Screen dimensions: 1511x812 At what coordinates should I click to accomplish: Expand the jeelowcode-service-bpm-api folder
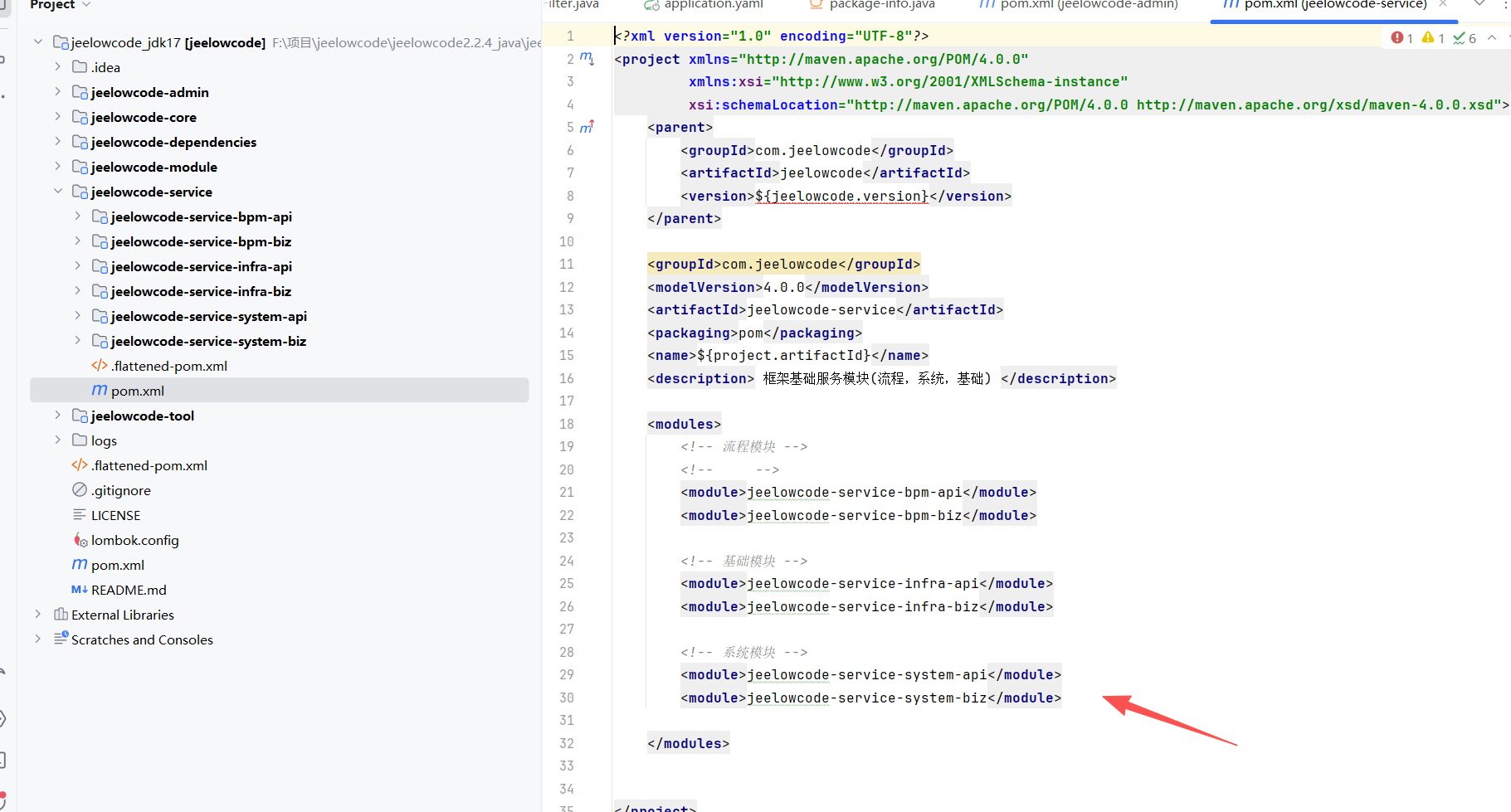point(77,216)
